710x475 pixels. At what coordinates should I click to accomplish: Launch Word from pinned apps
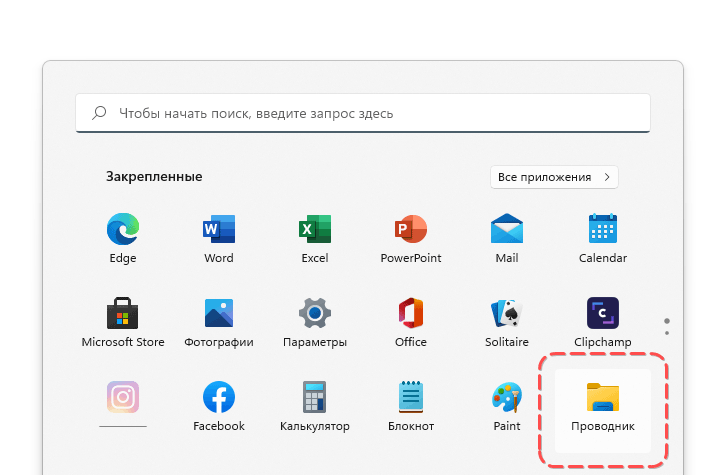click(x=219, y=238)
